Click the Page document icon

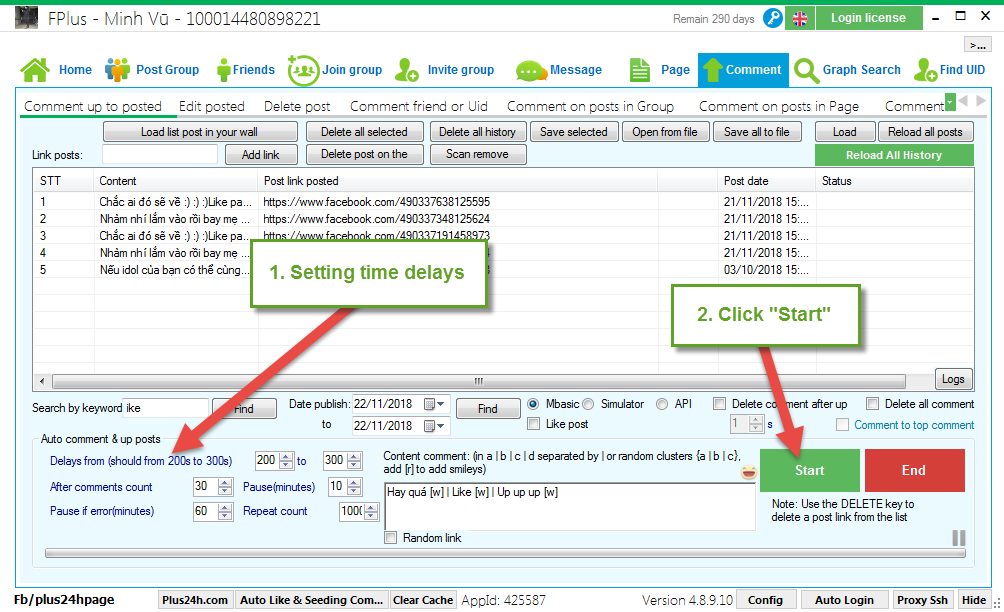(640, 70)
